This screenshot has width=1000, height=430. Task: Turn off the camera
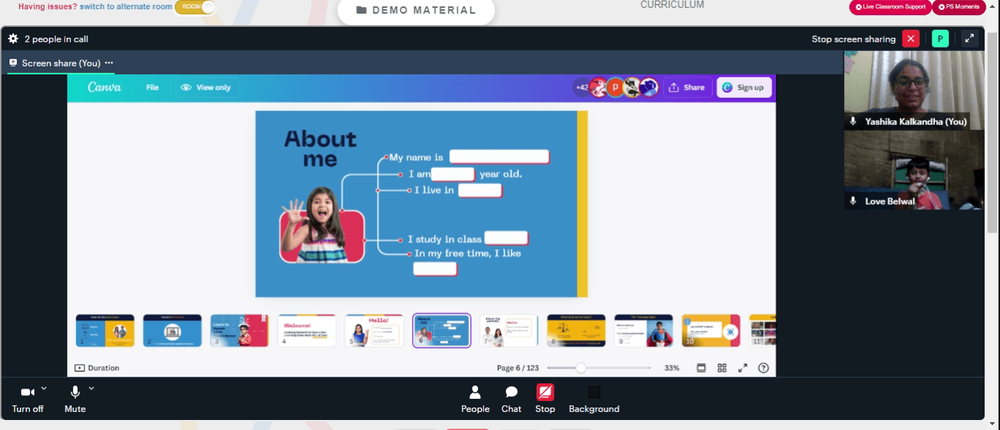pos(27,399)
